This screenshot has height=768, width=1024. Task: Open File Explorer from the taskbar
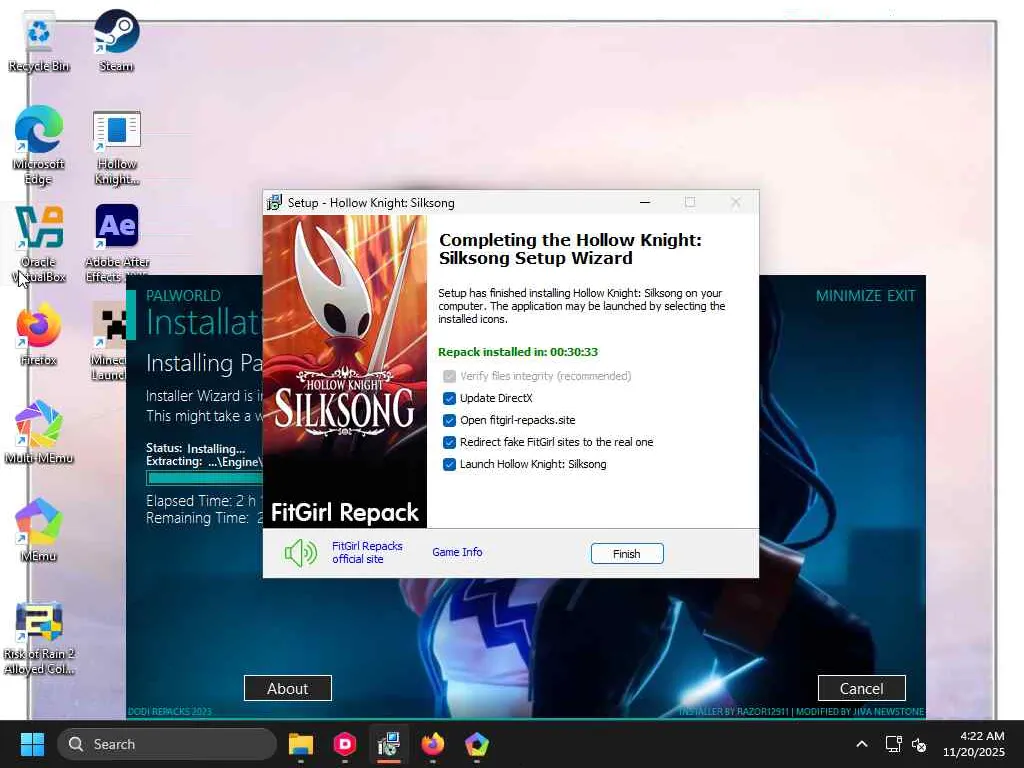pyautogui.click(x=301, y=744)
